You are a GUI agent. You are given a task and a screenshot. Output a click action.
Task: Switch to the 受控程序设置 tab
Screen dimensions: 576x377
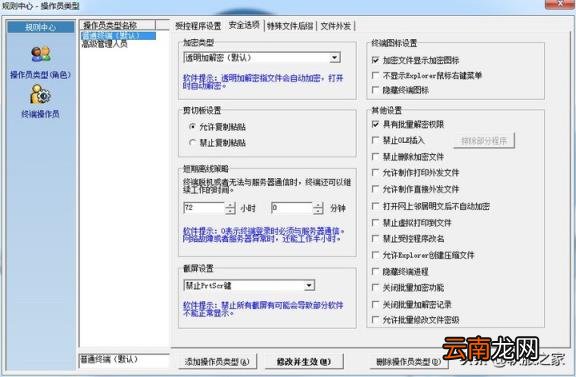click(x=198, y=26)
